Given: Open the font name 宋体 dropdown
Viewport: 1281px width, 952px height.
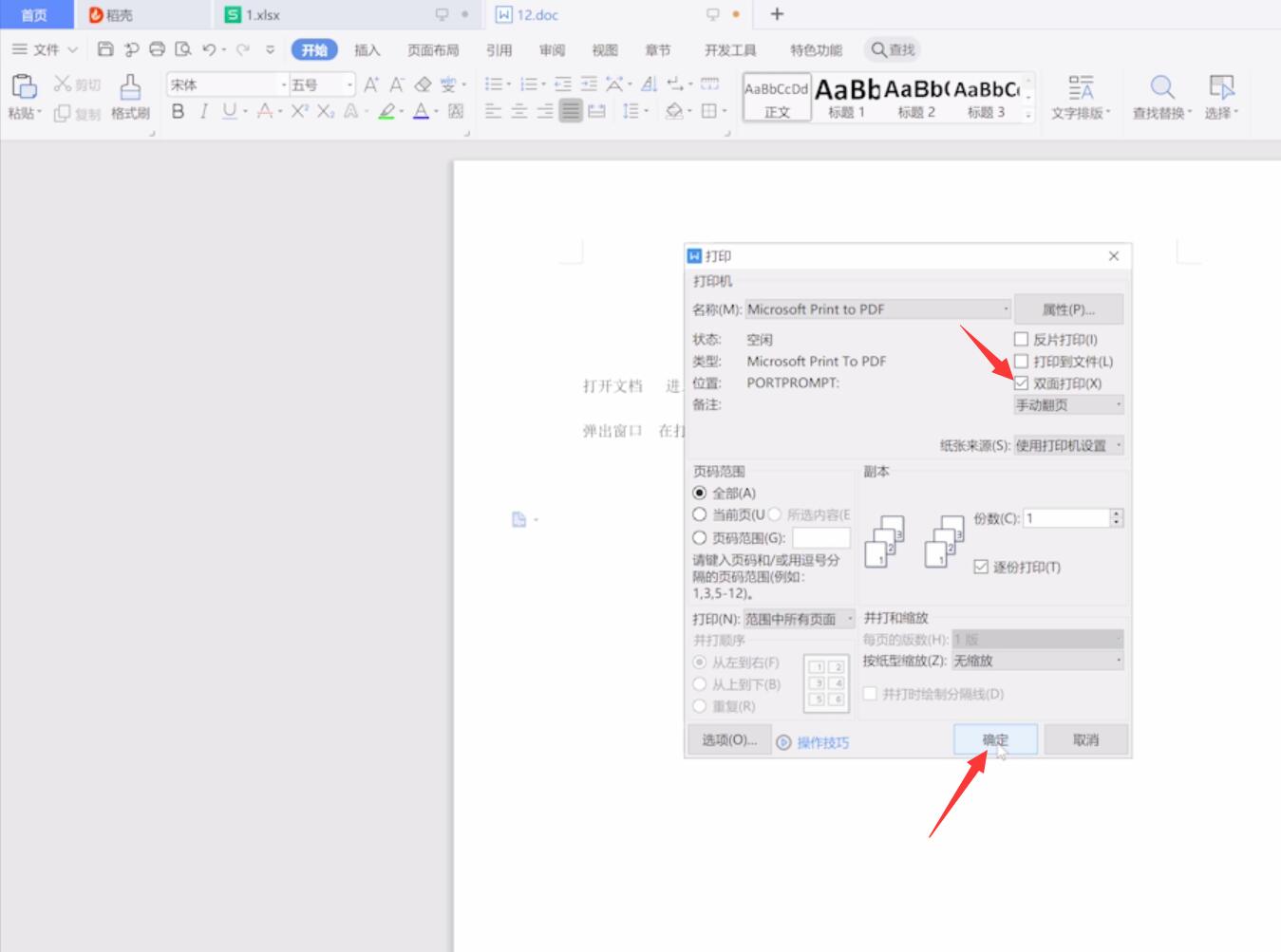Looking at the screenshot, I should (283, 84).
